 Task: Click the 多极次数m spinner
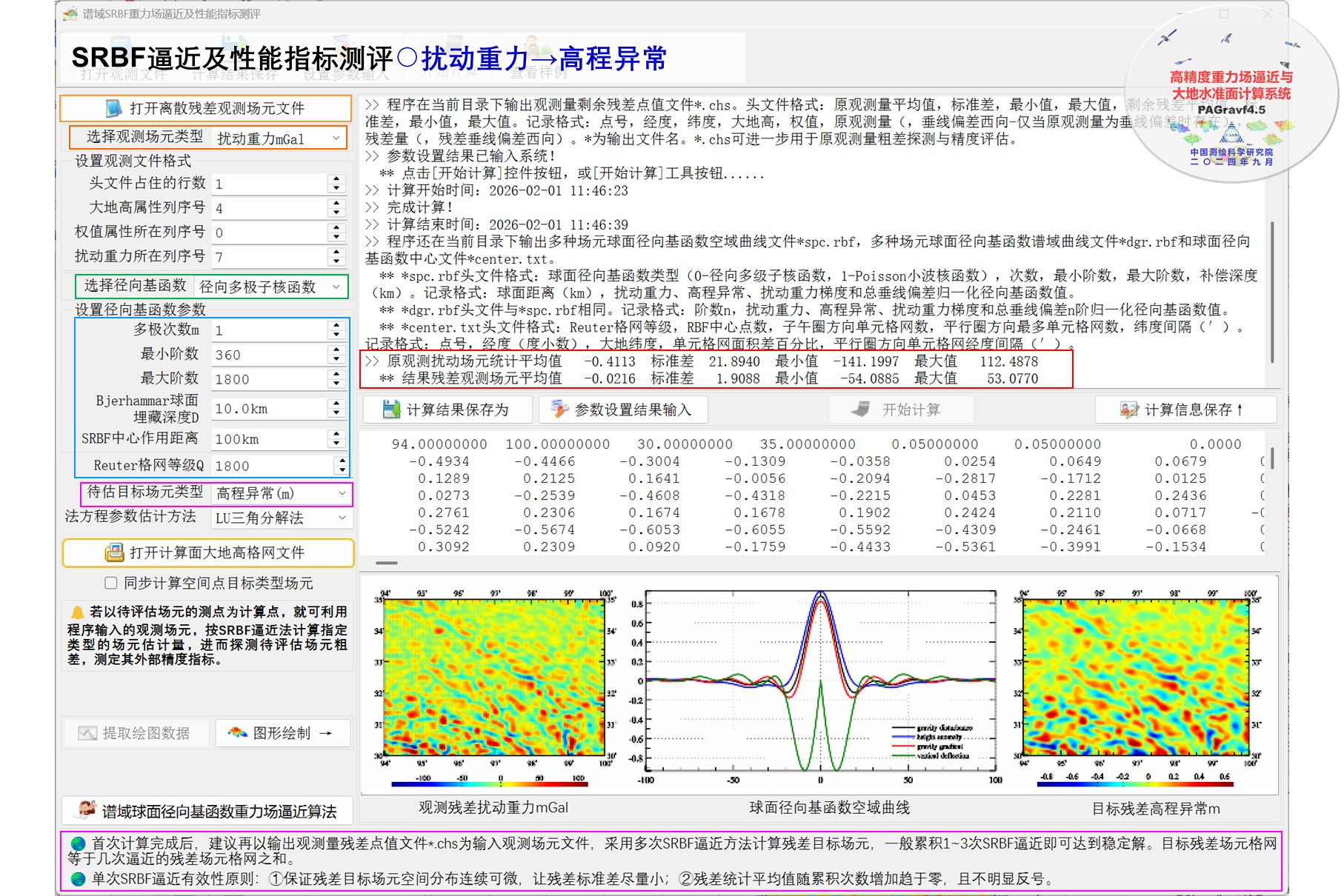click(x=337, y=330)
